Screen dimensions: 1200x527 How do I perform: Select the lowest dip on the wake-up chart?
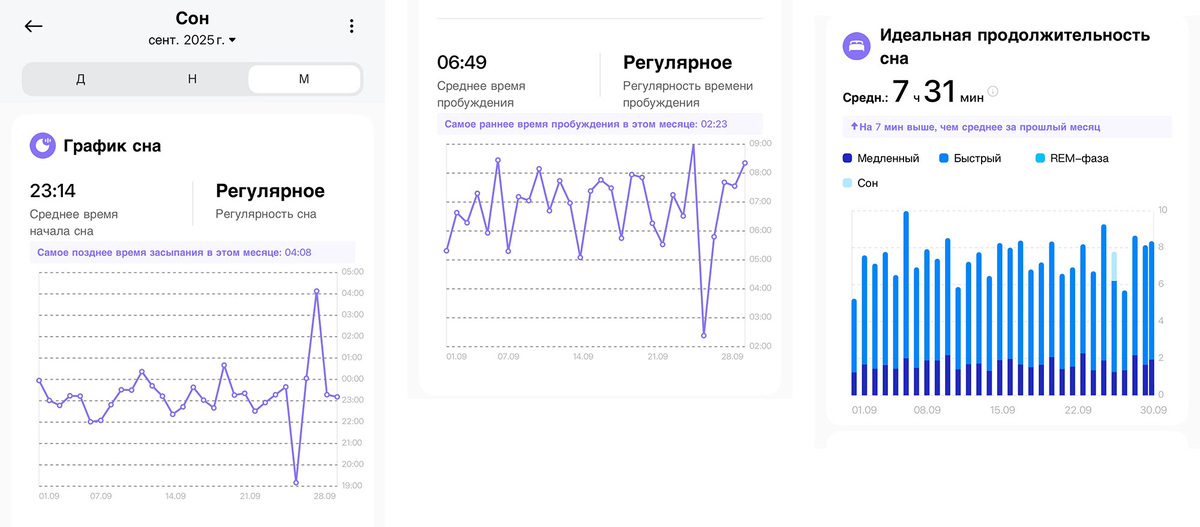click(704, 335)
